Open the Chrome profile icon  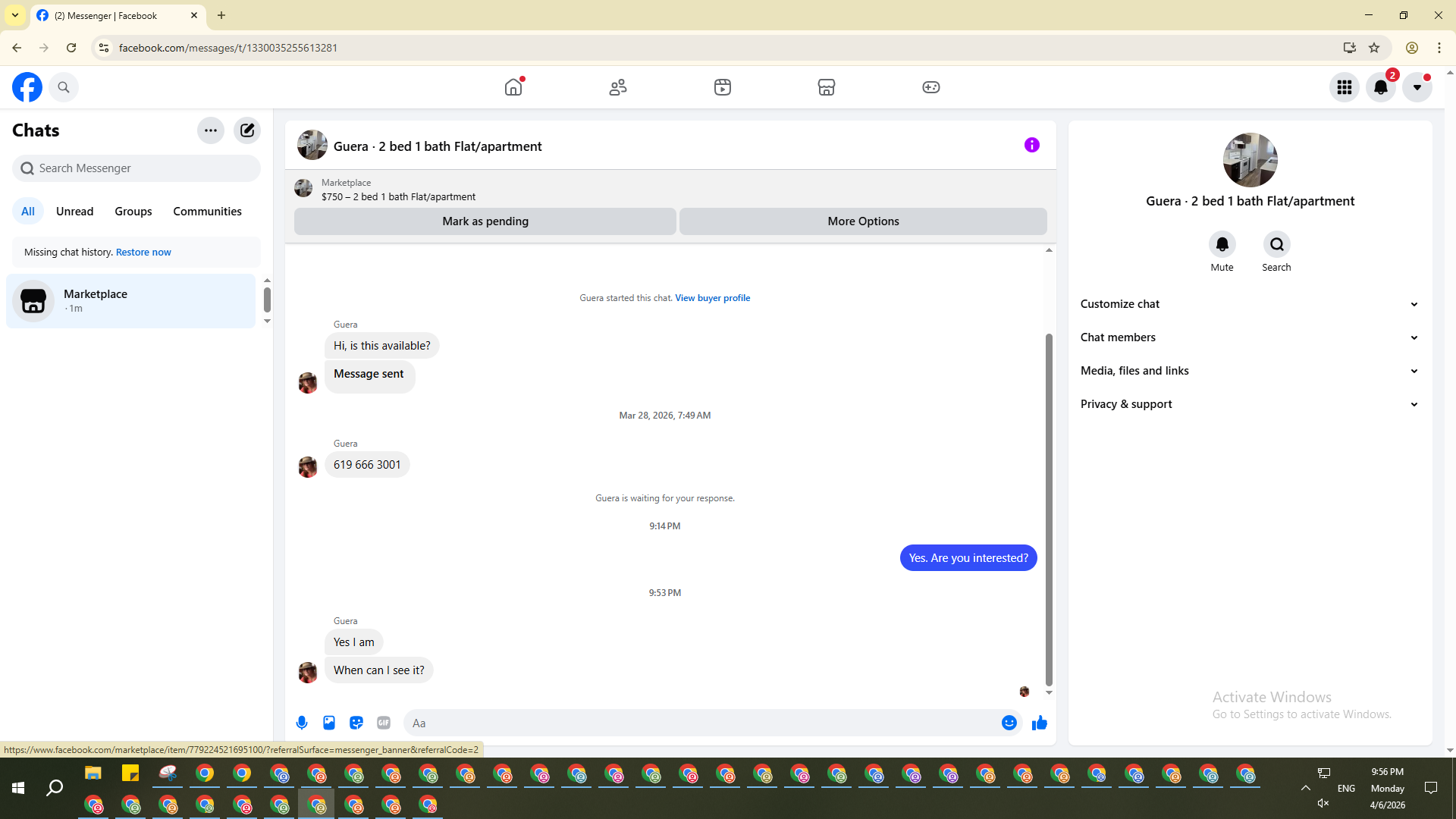tap(1412, 48)
